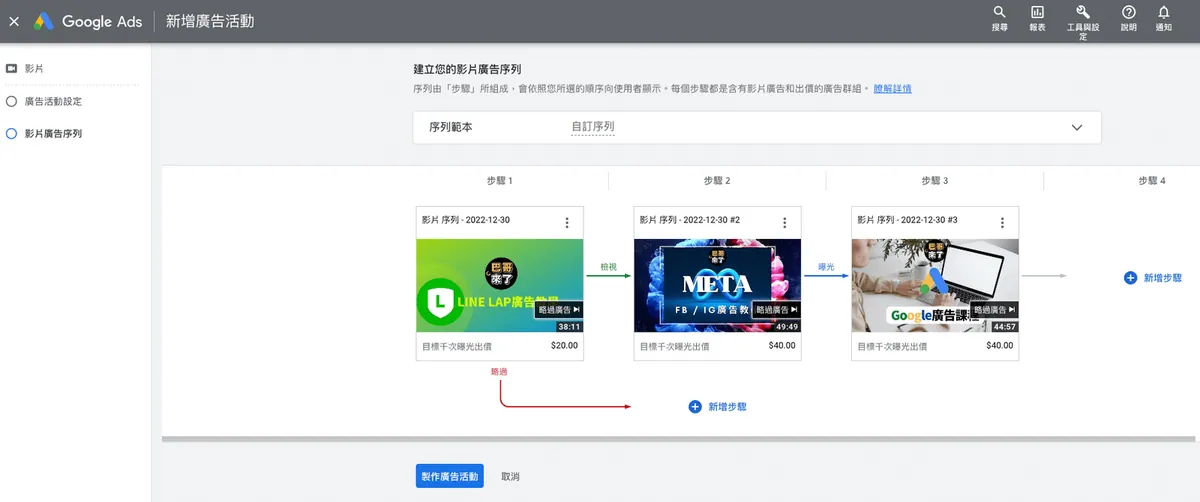The height and width of the screenshot is (502, 1200).
Task: Click card title 影片 序列 - 2022-12-30 #2
Action: click(690, 220)
